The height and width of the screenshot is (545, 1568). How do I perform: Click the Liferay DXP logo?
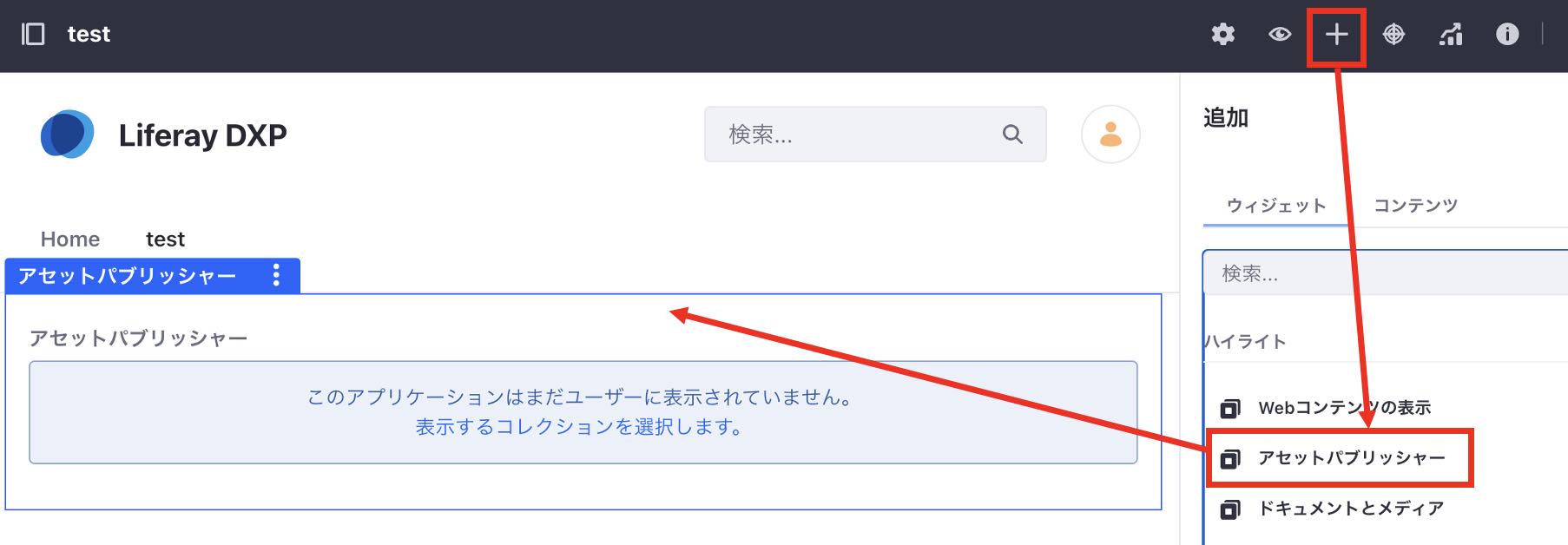click(x=68, y=135)
